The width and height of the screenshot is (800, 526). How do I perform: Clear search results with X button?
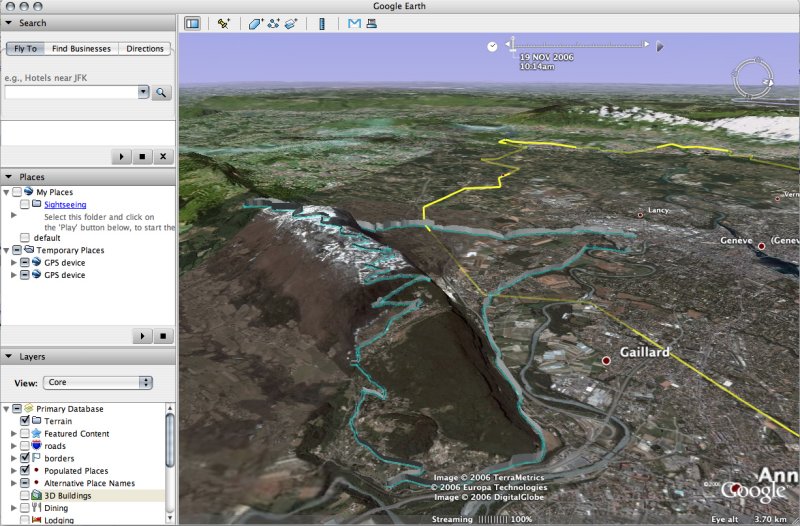[x=163, y=157]
